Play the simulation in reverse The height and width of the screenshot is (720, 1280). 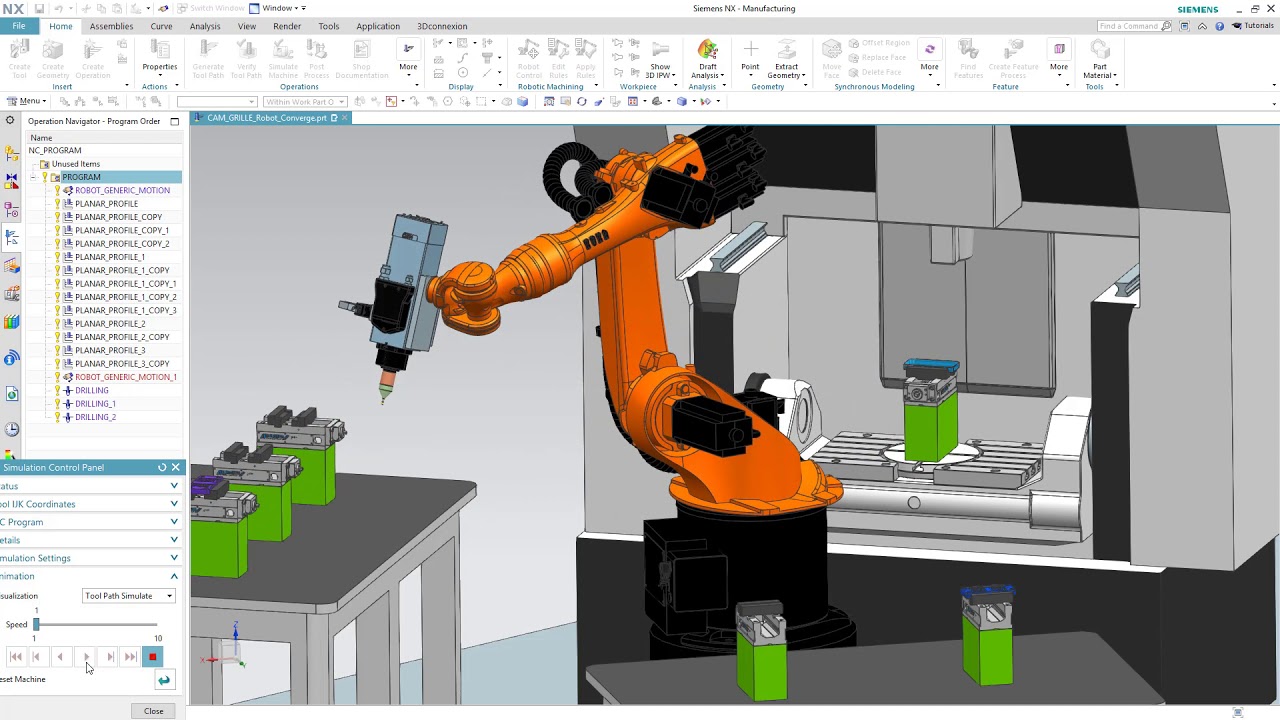[60, 657]
